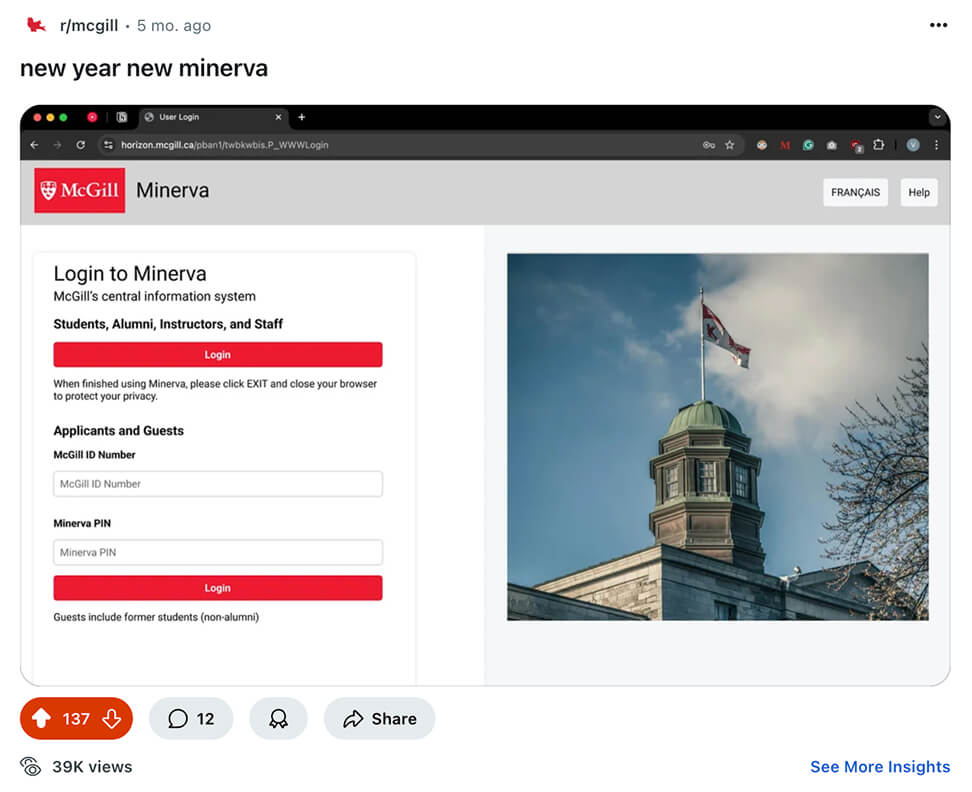Bookmark the page with the star icon
Viewport: 972px width, 792px height.
pyautogui.click(x=730, y=145)
